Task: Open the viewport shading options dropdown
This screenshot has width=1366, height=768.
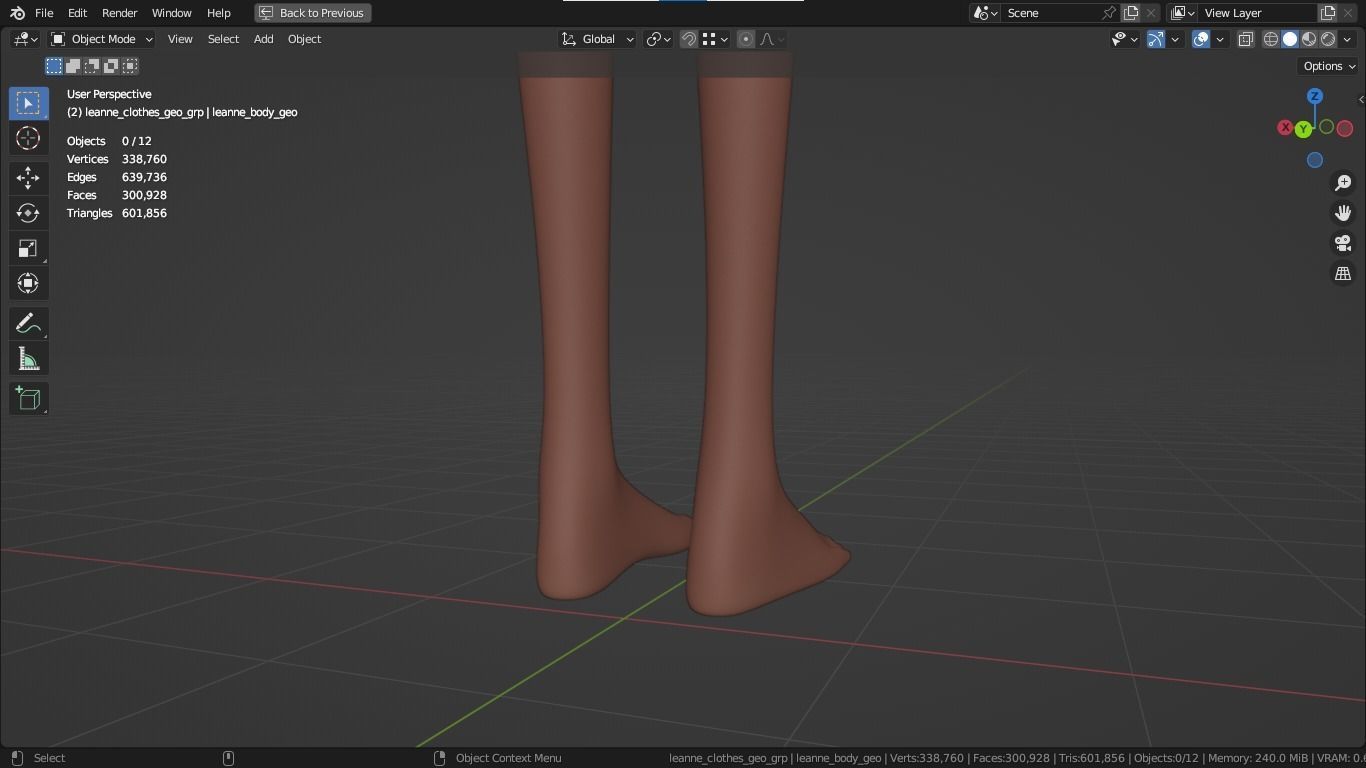Action: pos(1348,39)
